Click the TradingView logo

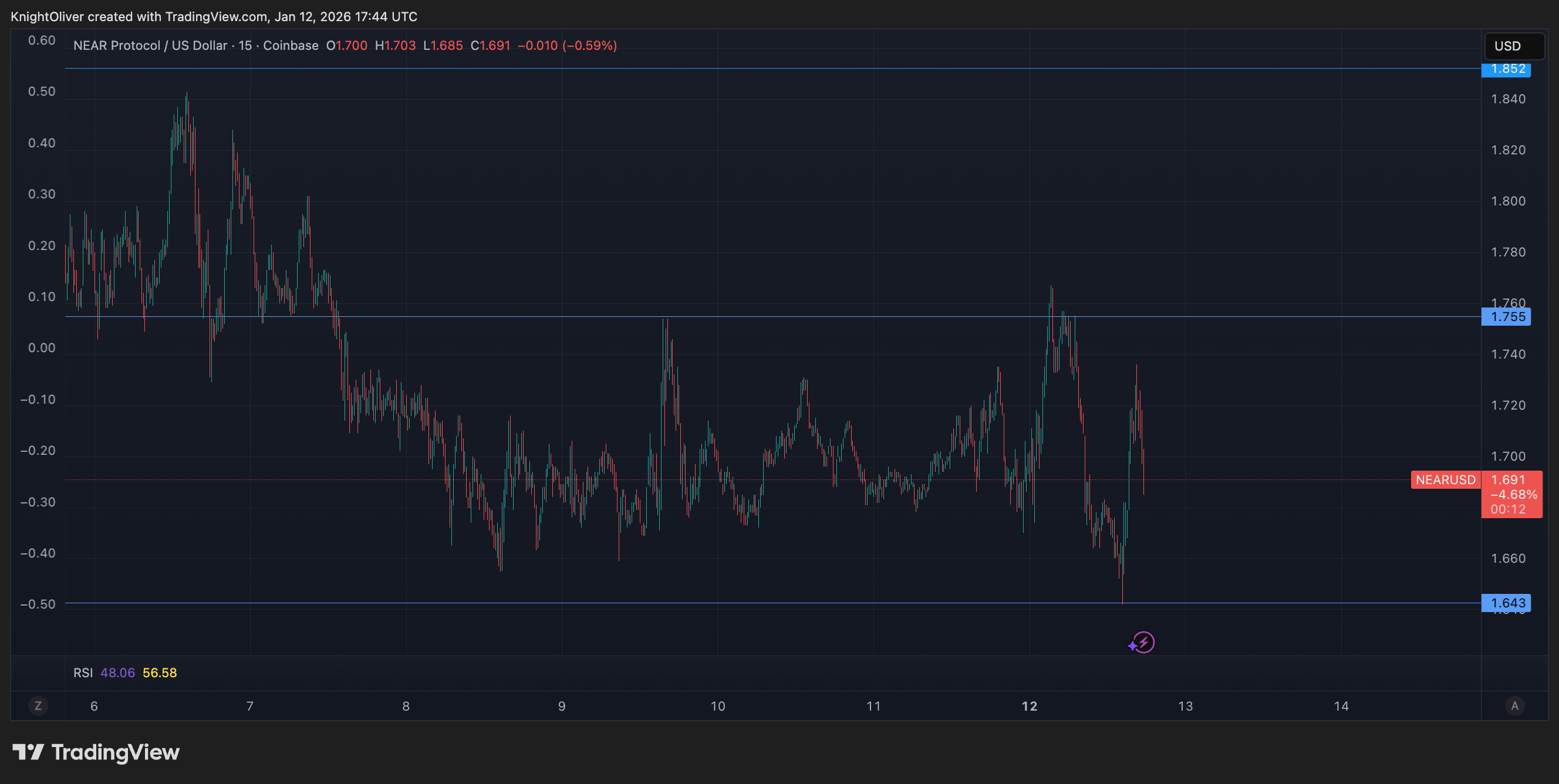tap(97, 752)
